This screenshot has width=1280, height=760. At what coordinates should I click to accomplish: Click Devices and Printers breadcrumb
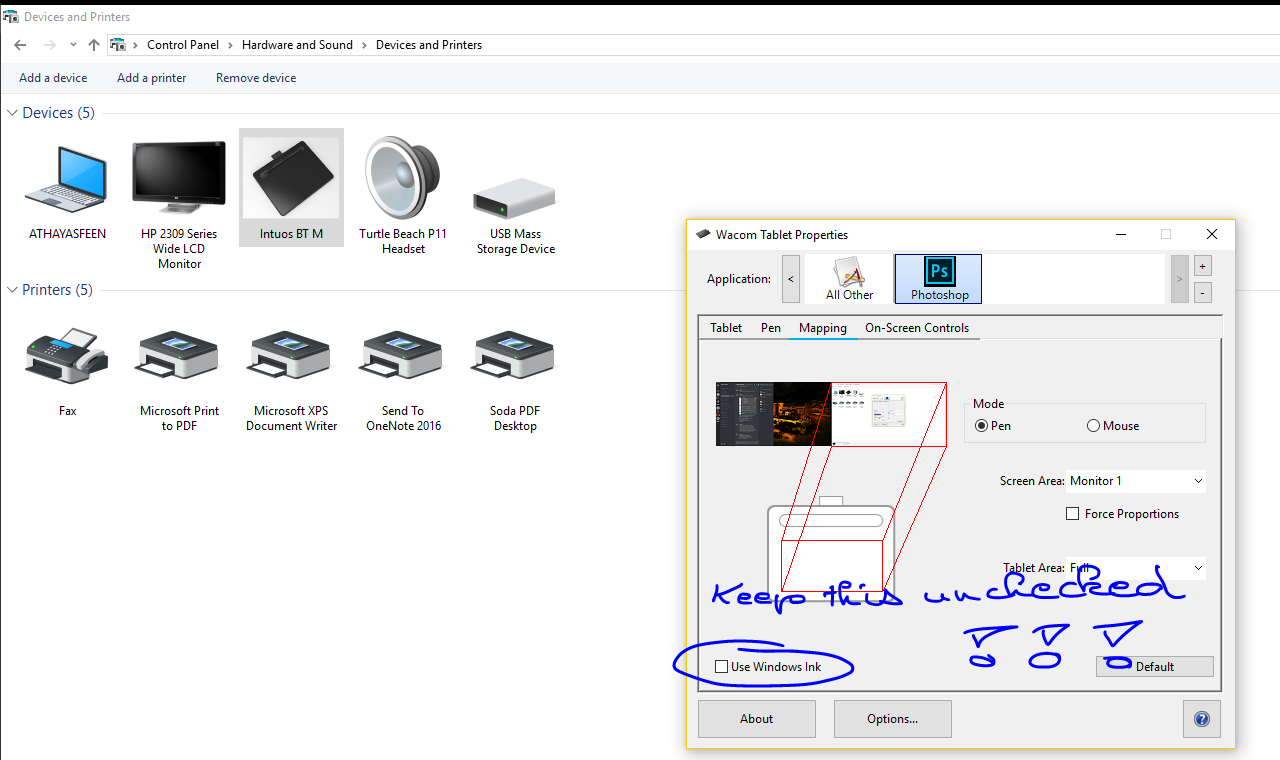[x=429, y=45]
